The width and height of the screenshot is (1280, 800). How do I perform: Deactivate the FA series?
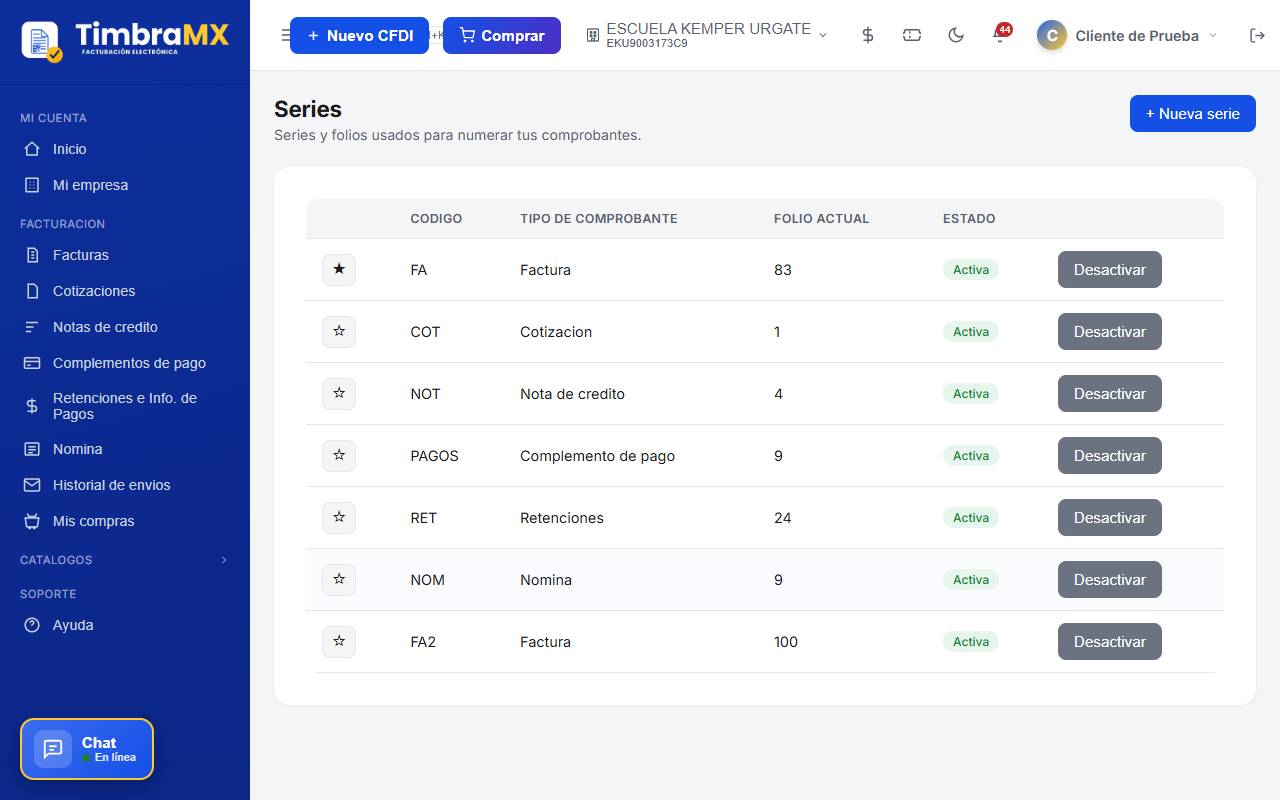point(1110,270)
